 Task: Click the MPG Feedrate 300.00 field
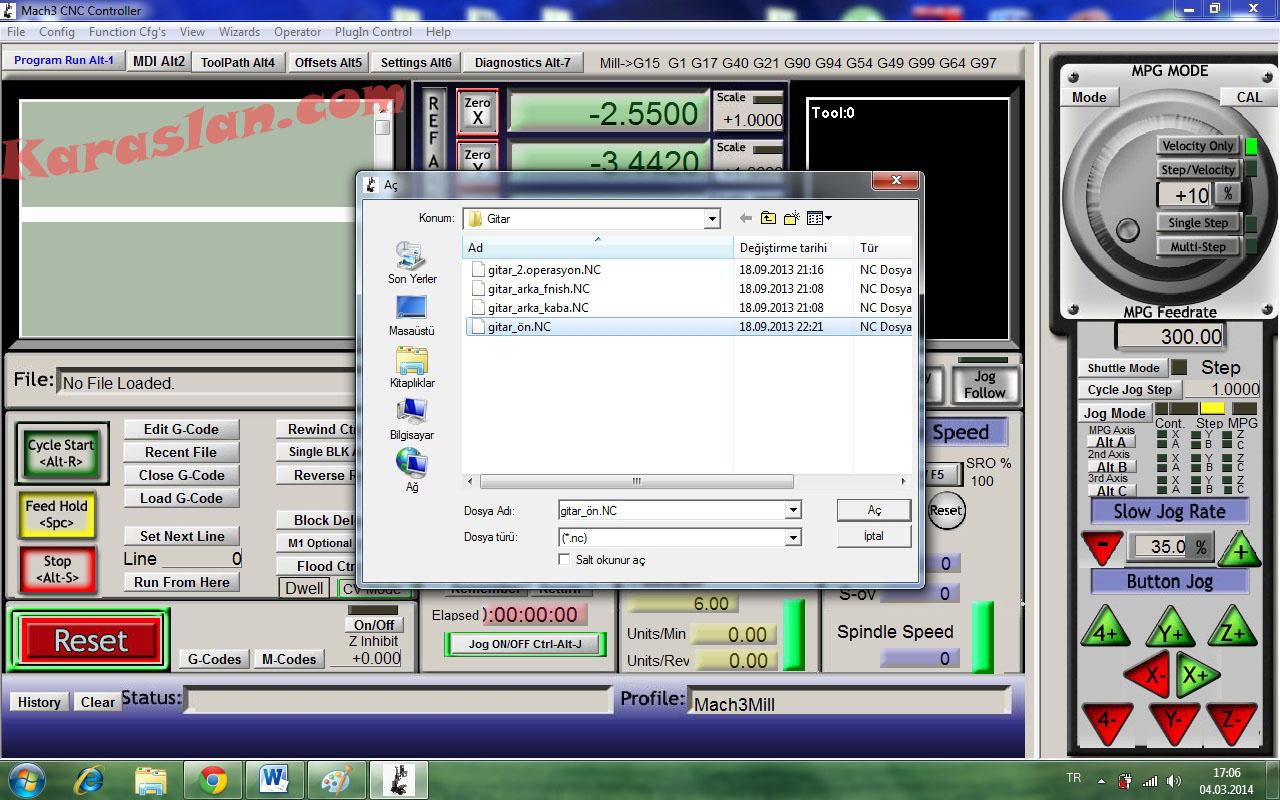coord(1170,337)
